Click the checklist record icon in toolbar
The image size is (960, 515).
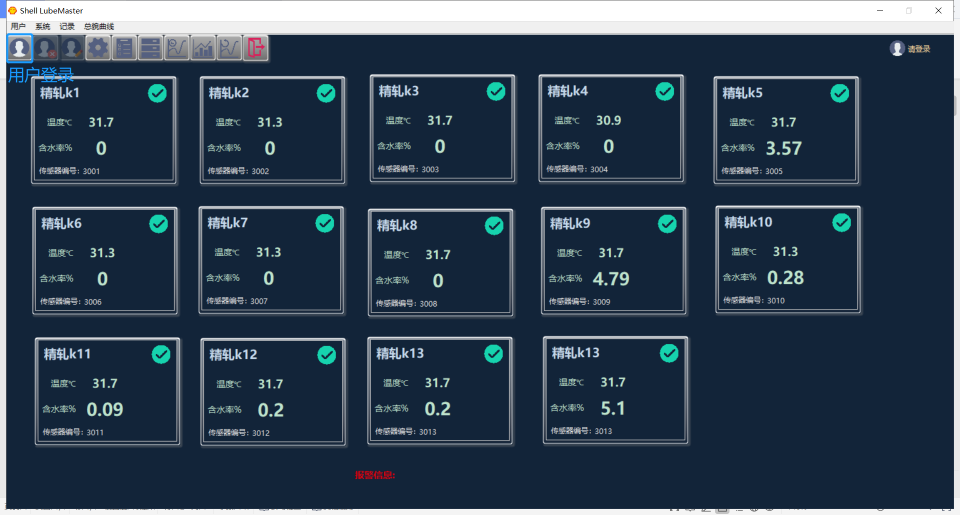(x=124, y=47)
